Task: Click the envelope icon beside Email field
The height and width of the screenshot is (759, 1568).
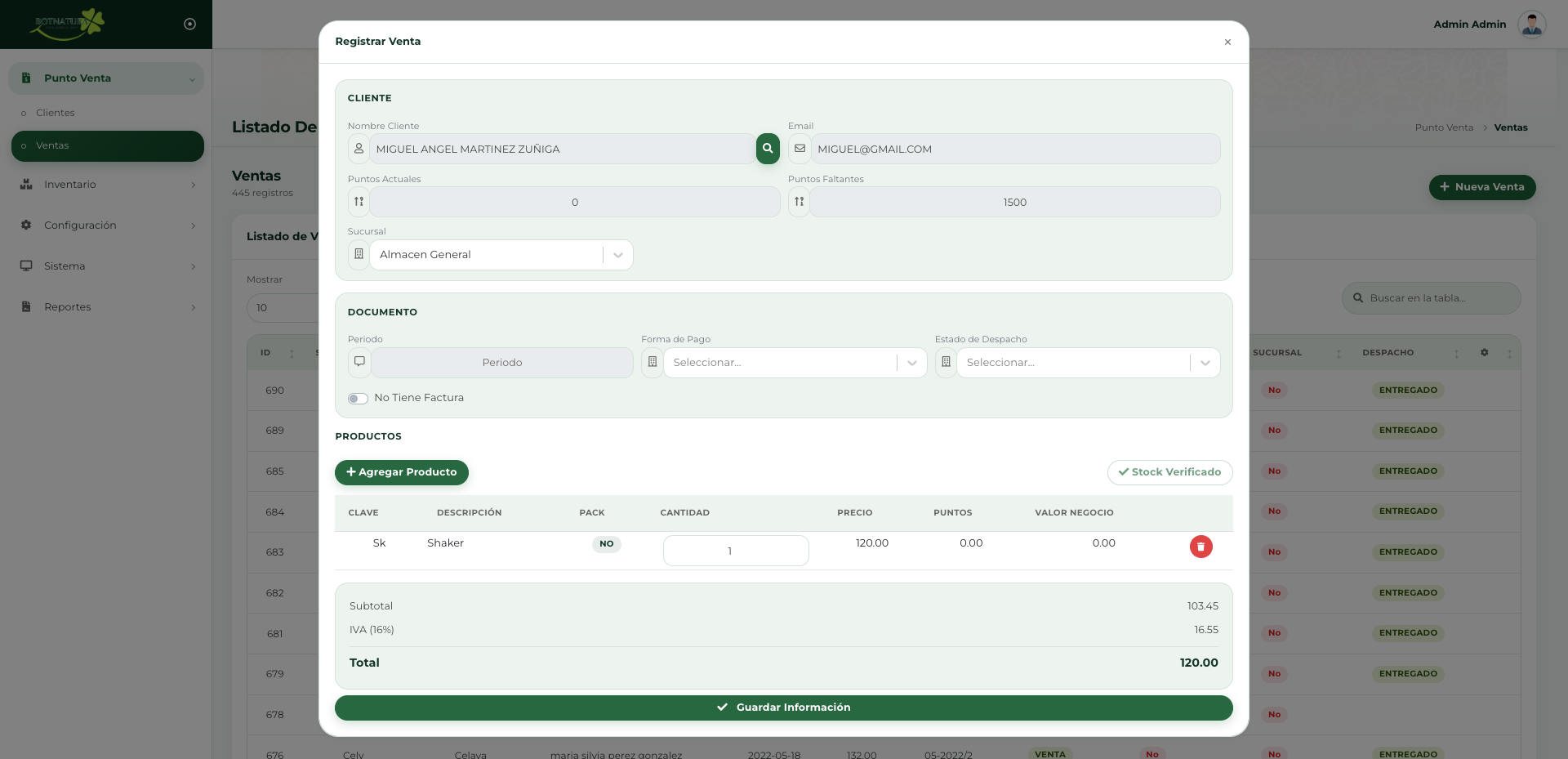Action: click(800, 149)
